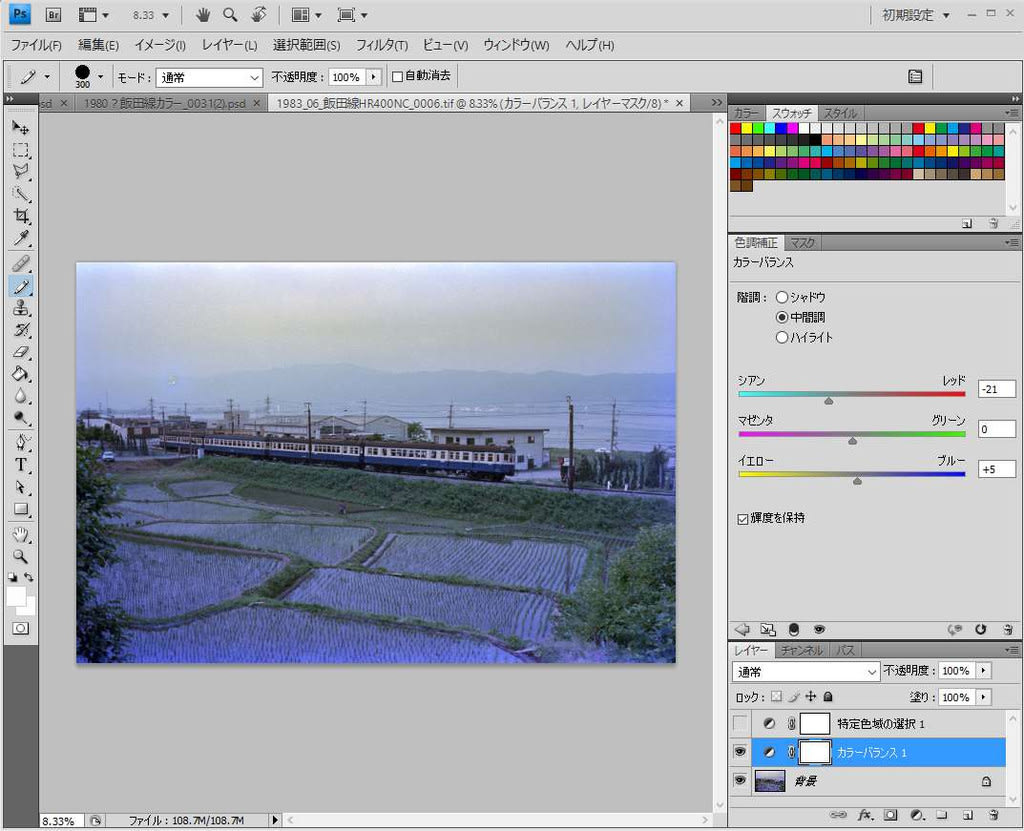This screenshot has height=831, width=1024.
Task: Click the Magic Wand tool
Action: [20, 194]
